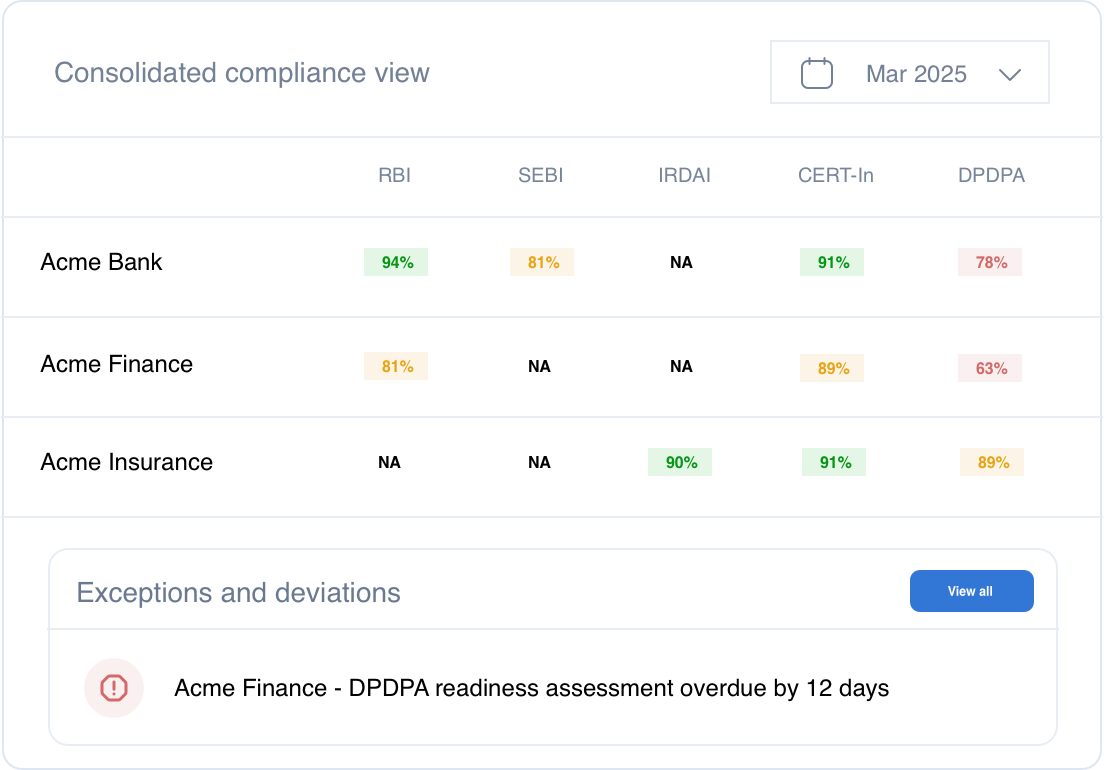Open the Acme Insurance row
This screenshot has height=770, width=1104.
[x=126, y=462]
